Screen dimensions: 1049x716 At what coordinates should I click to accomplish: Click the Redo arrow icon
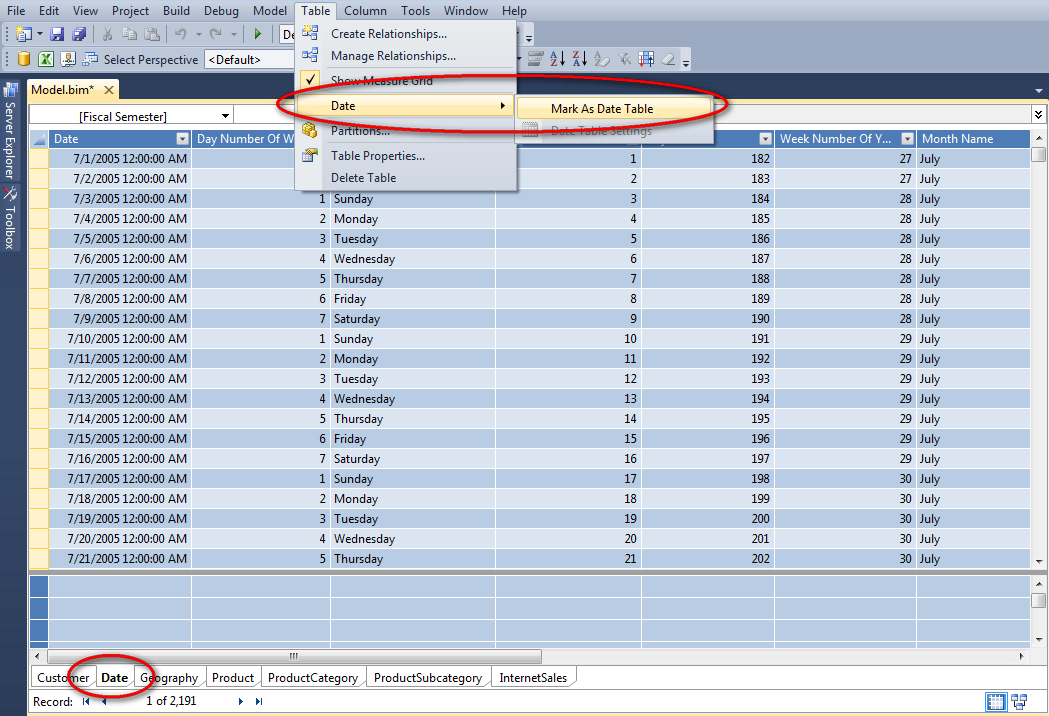coord(215,33)
